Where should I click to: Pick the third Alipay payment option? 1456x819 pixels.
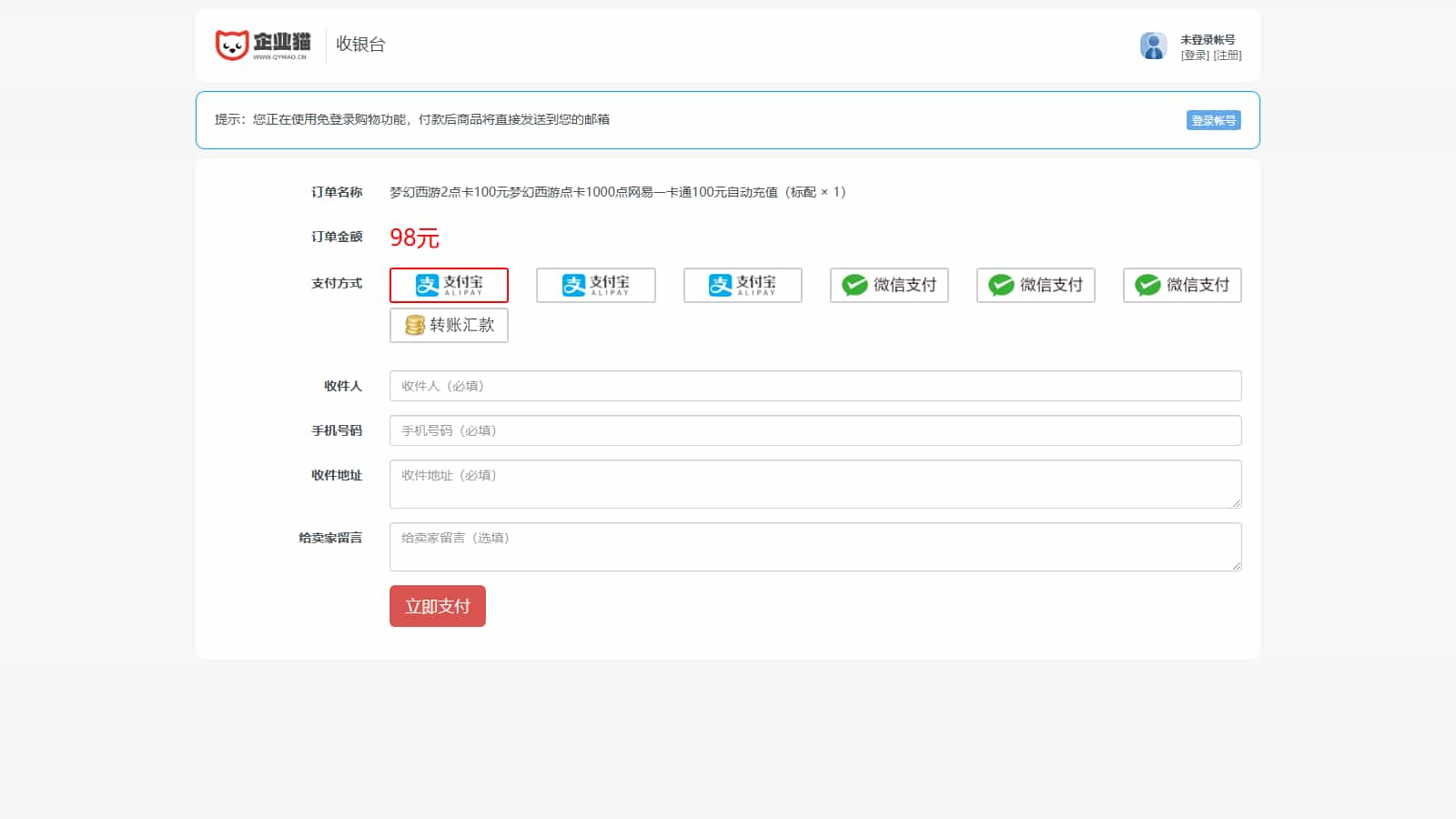[x=743, y=285]
